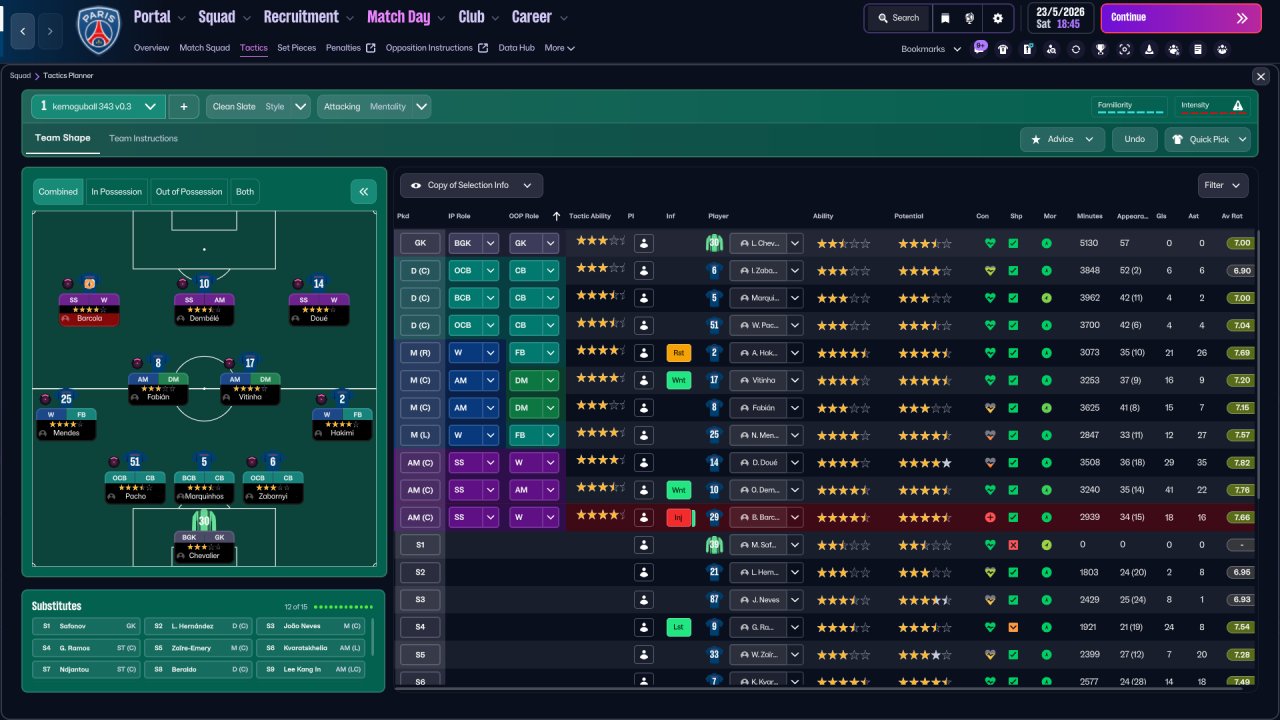The height and width of the screenshot is (720, 1280).
Task: Open the Advice dropdown
Action: (1062, 139)
